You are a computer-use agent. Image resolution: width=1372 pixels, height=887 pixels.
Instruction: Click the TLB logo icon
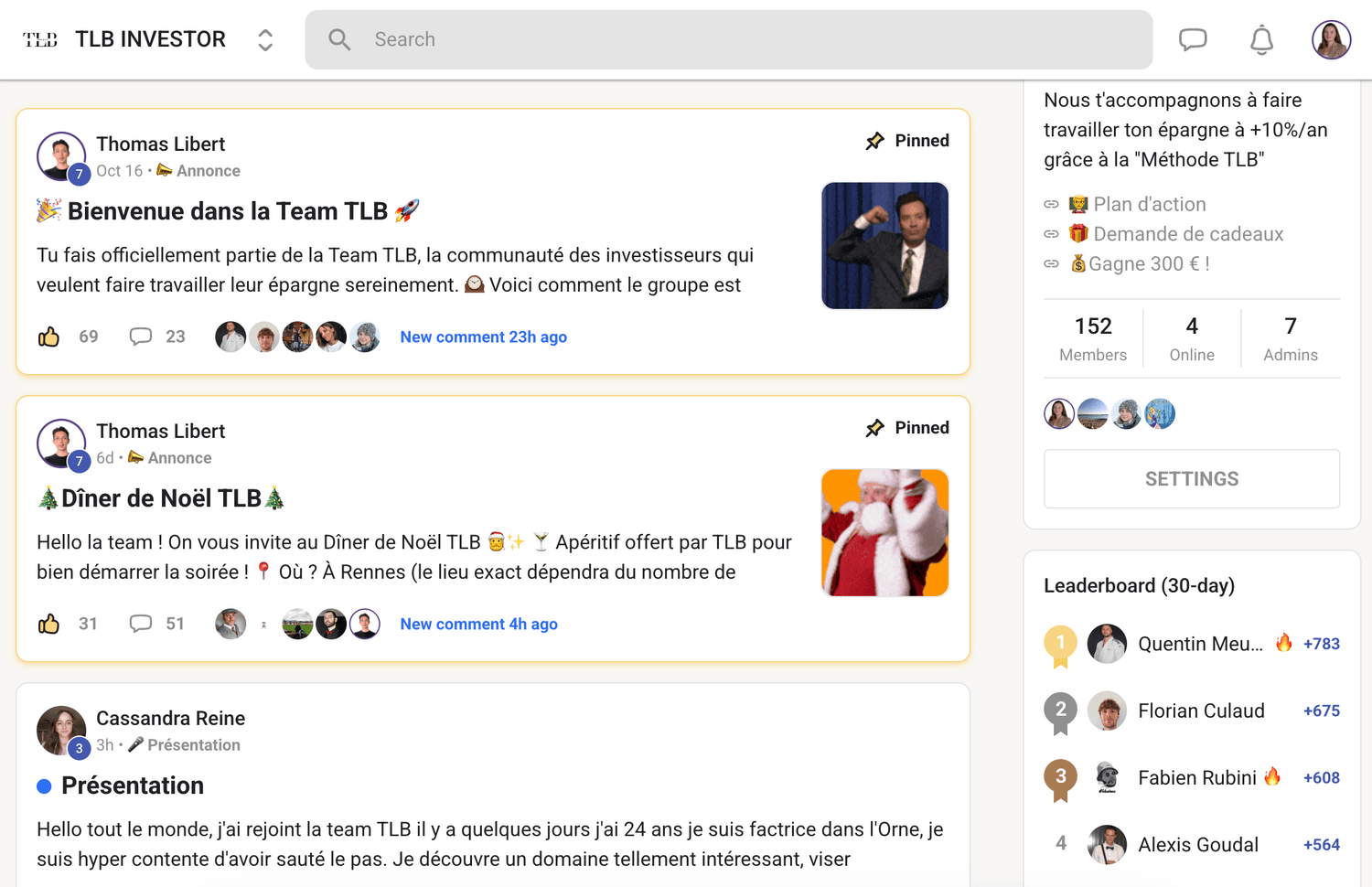point(40,39)
